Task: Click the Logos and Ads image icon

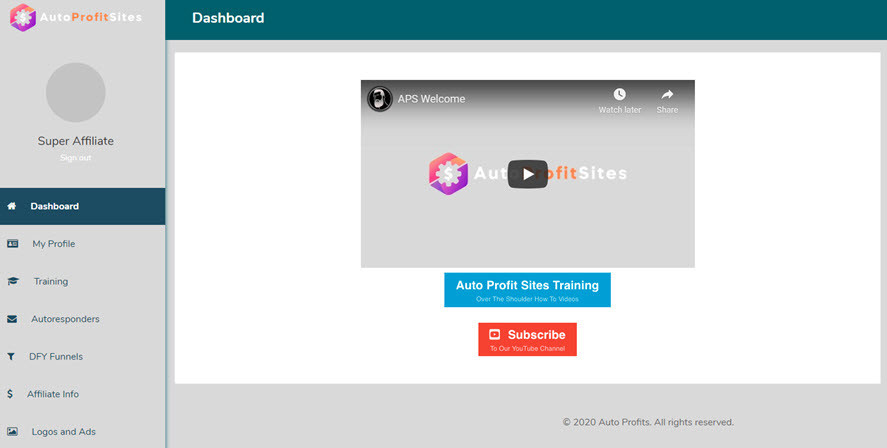Action: tap(12, 432)
